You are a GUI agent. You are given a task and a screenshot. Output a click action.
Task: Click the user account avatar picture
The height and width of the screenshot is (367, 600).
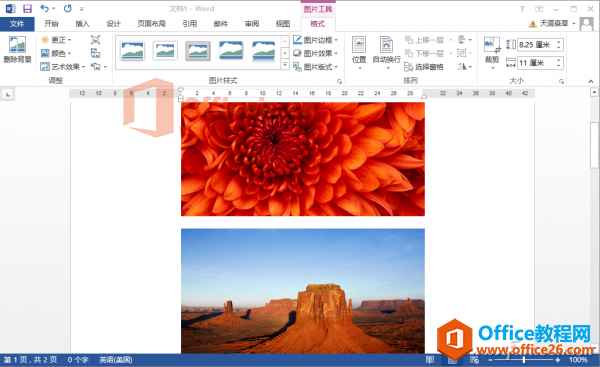586,24
